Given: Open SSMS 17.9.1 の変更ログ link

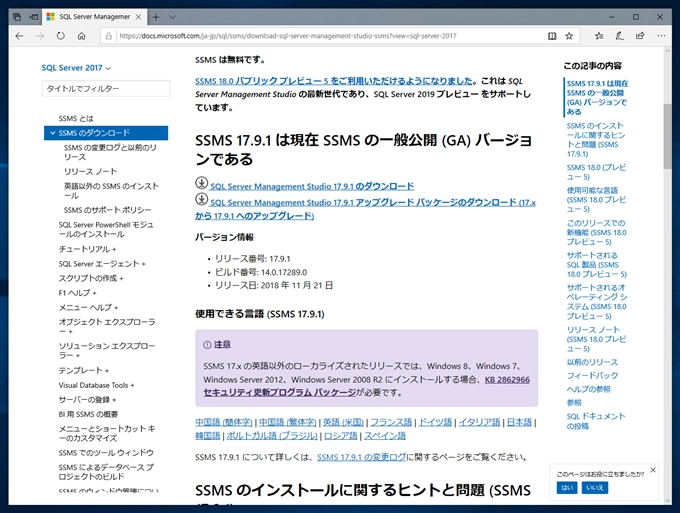Looking at the screenshot, I should [x=361, y=457].
